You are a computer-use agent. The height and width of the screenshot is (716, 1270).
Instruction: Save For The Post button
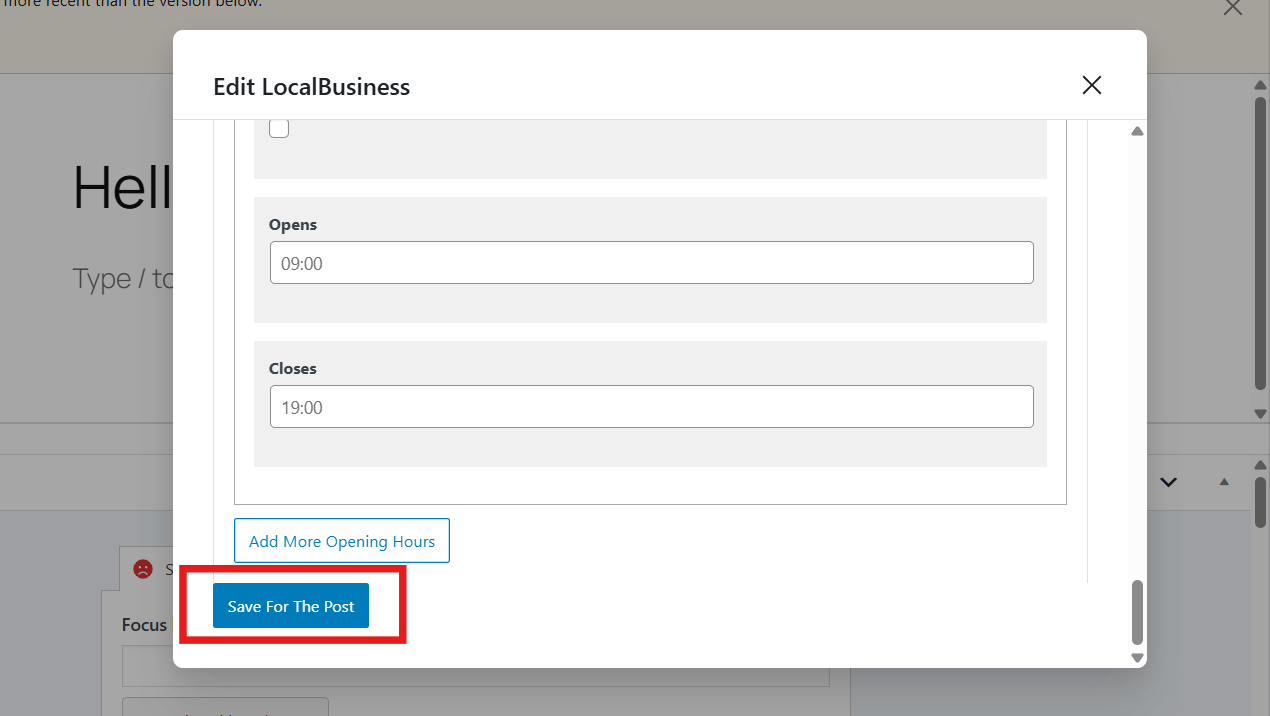tap(291, 606)
